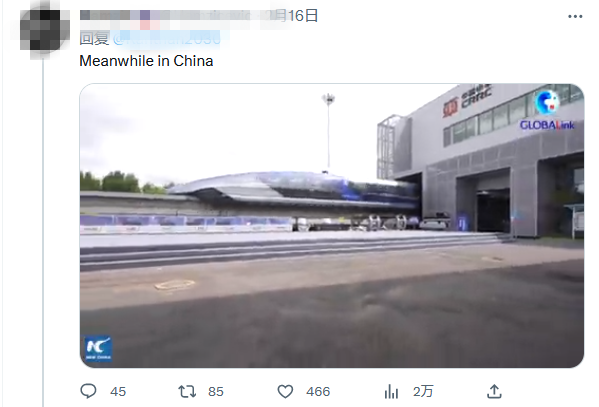Click the like count 466
Screen dimensions: 599x407
tap(318, 392)
